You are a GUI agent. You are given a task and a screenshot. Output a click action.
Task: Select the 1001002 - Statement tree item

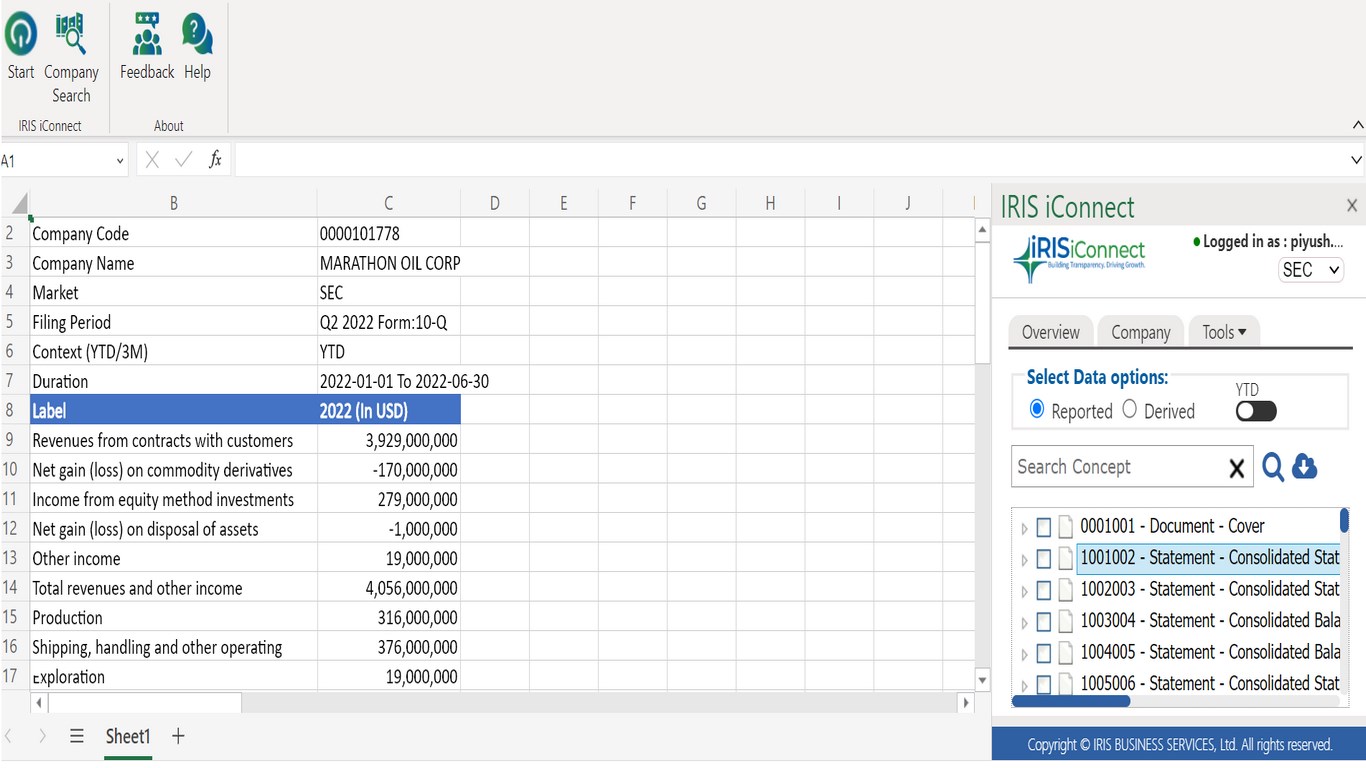coord(1209,558)
